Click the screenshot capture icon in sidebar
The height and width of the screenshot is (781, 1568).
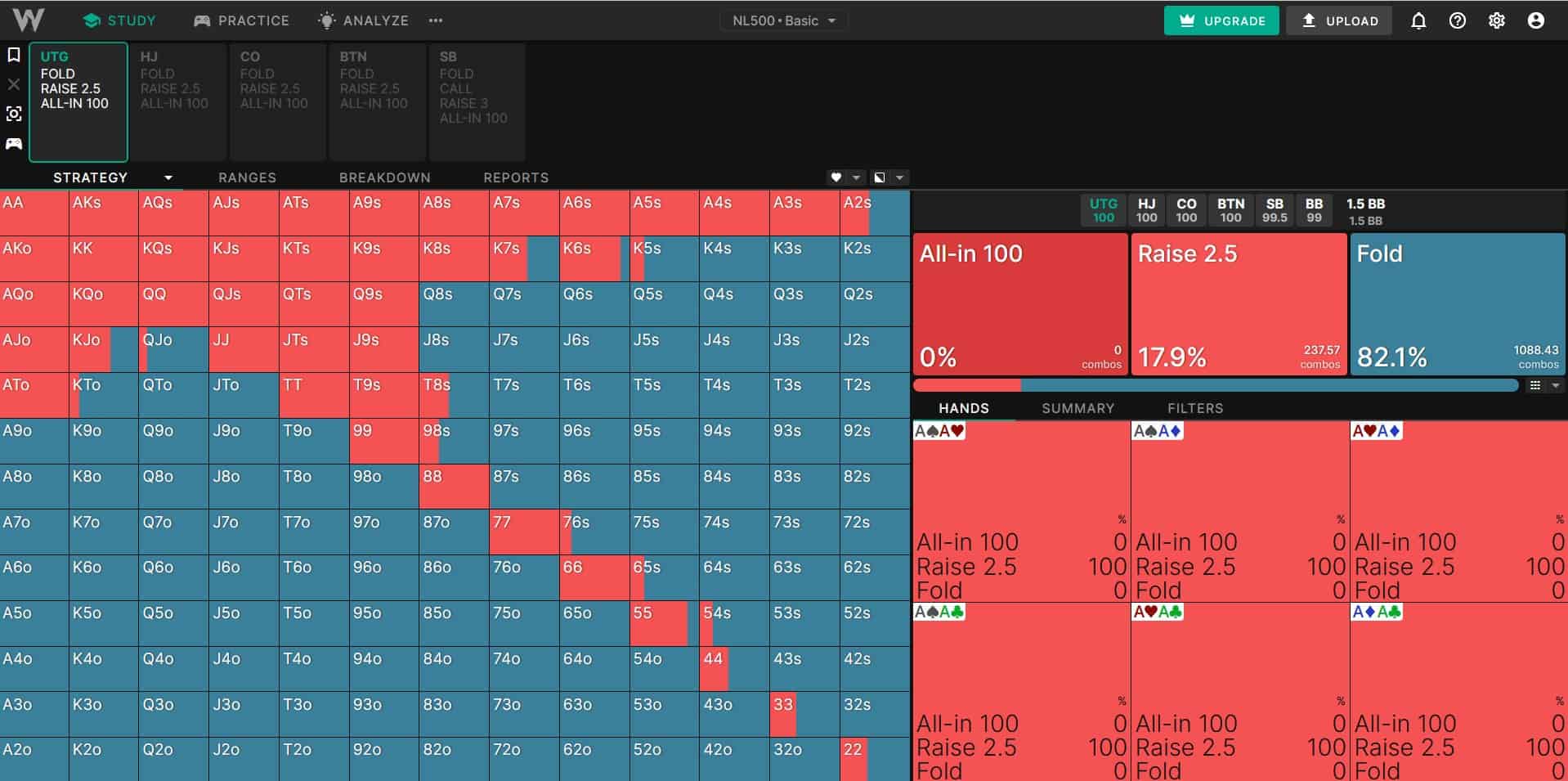[x=14, y=114]
